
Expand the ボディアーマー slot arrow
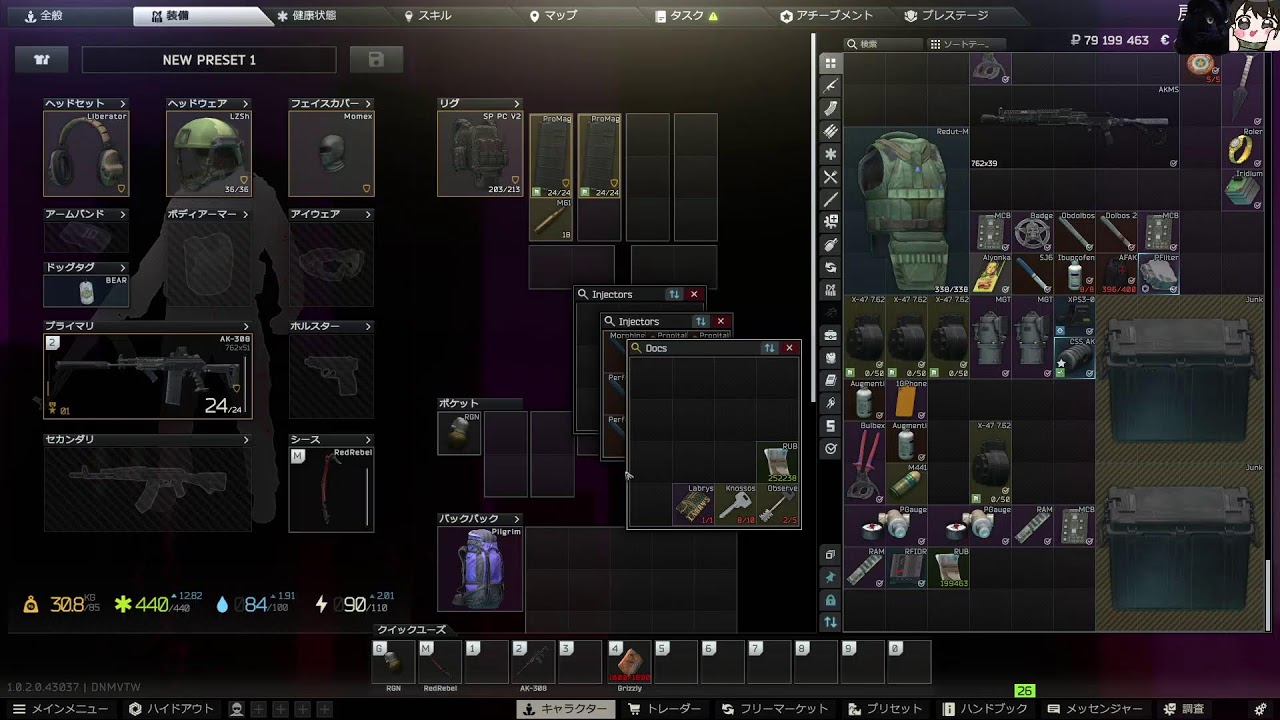(x=245, y=214)
